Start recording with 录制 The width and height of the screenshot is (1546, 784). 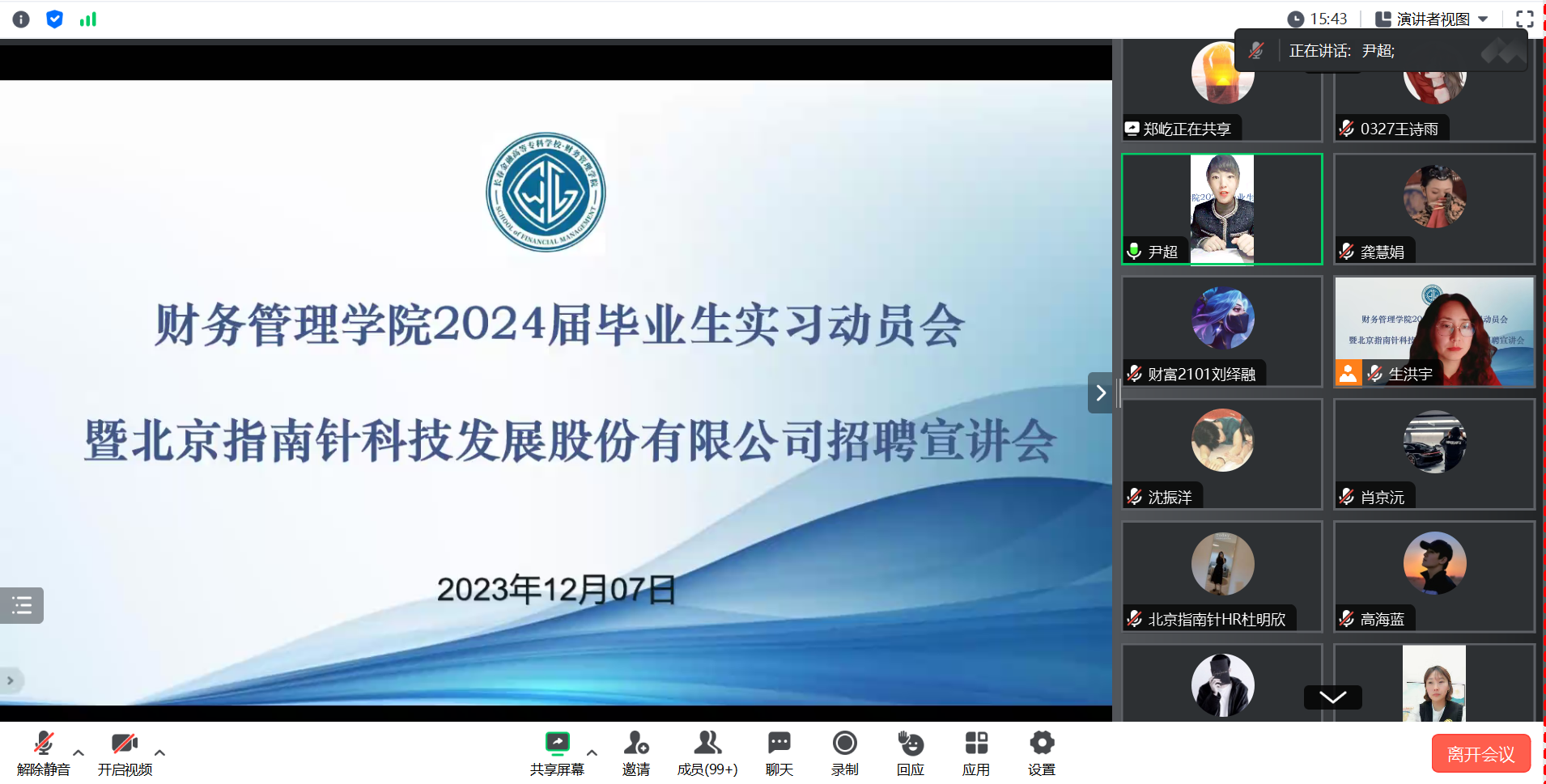[845, 753]
